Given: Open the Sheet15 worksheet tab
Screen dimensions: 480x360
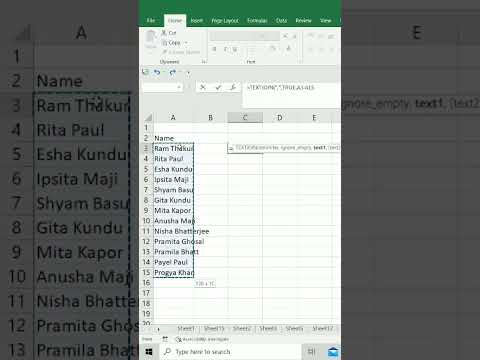Looking at the screenshot, I should click(214, 328).
